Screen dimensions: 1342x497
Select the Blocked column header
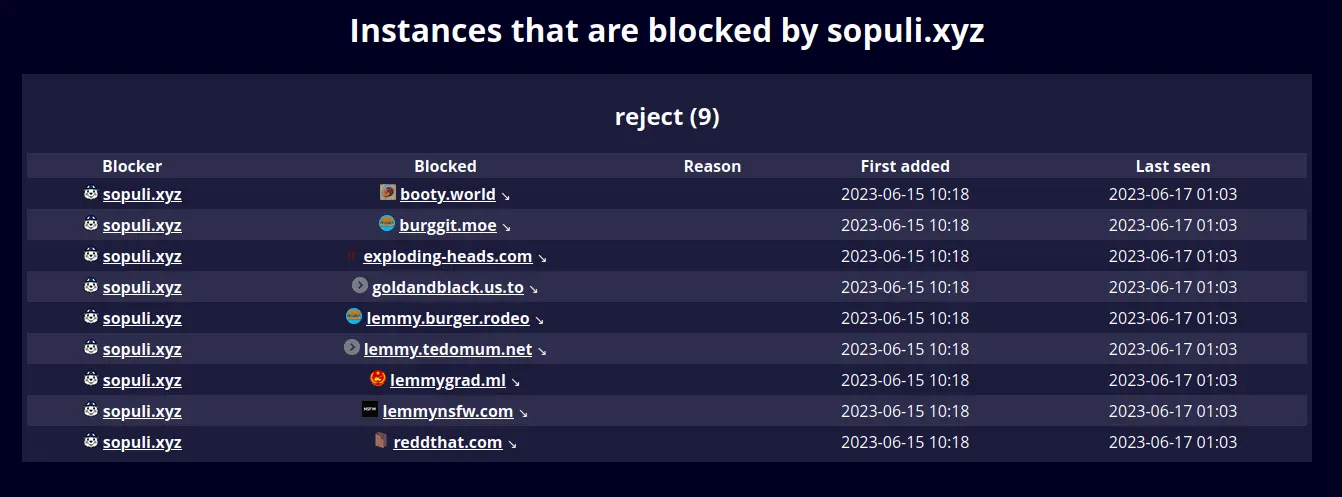[x=445, y=166]
